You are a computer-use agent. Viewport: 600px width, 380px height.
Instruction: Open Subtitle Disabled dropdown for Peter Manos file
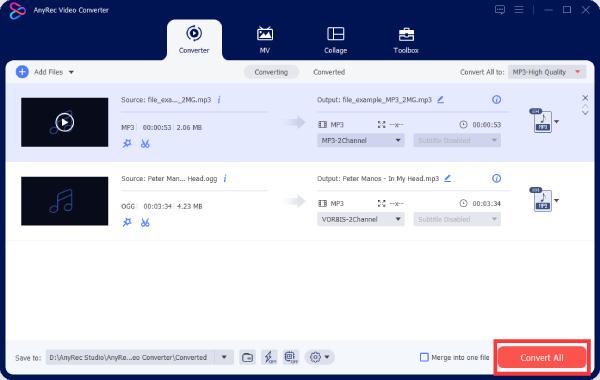click(457, 219)
